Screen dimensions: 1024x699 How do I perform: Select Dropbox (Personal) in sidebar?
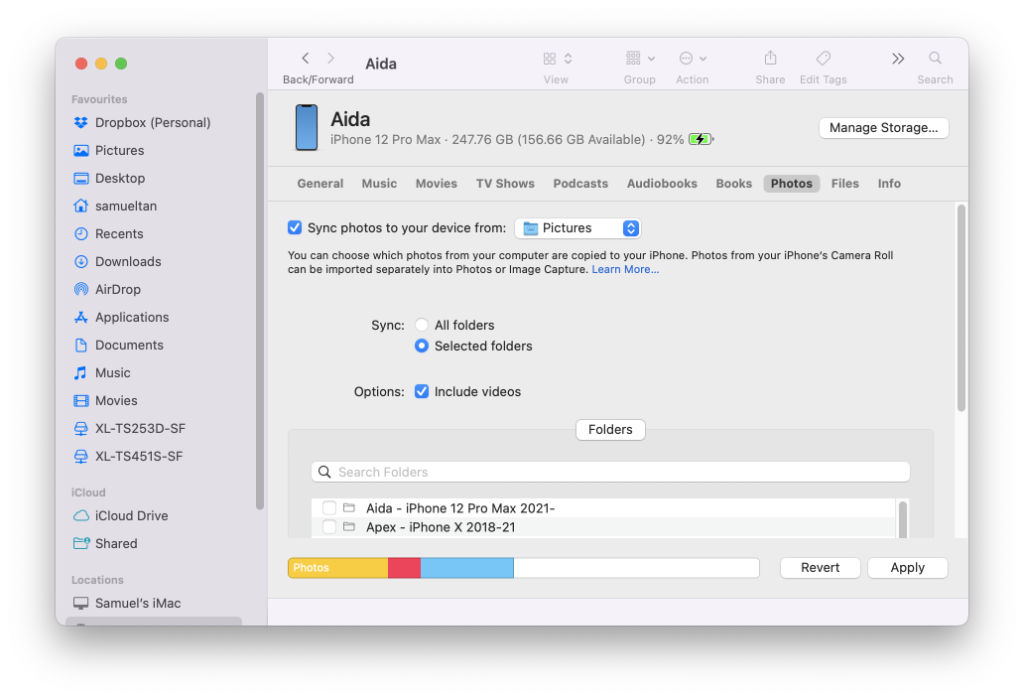[x=152, y=123]
